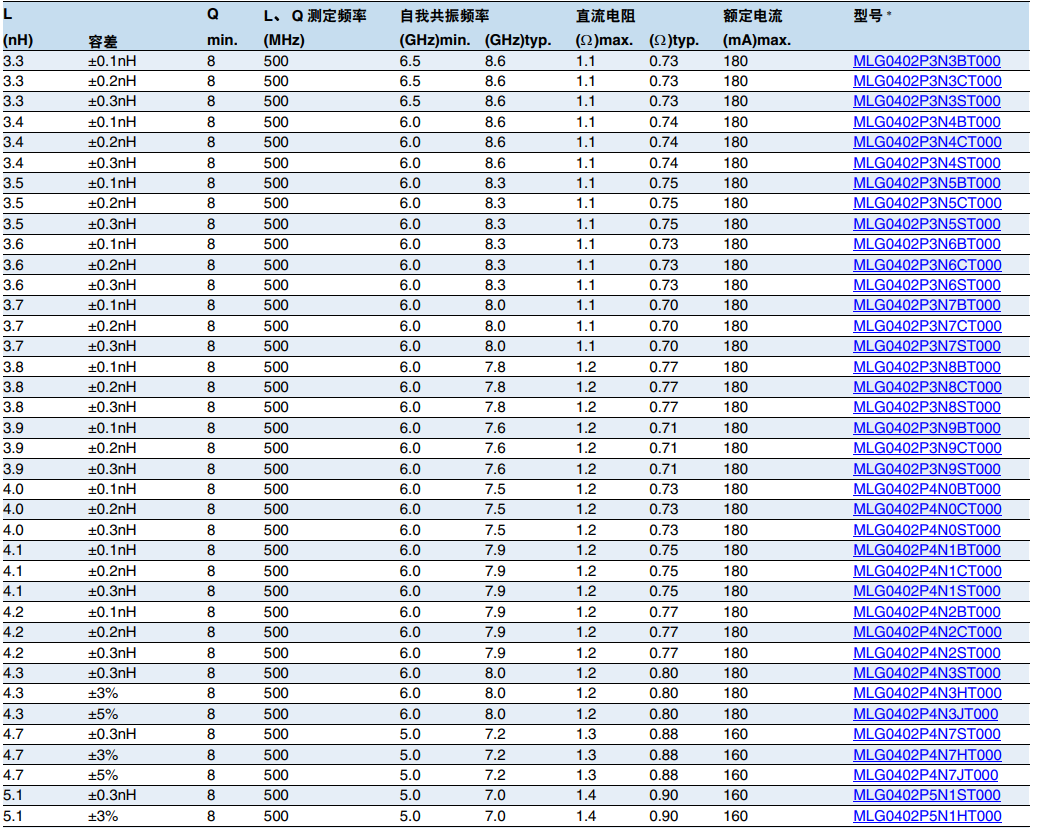The height and width of the screenshot is (828, 1037).
Task: Click 0.90 resistance in MLG0402P5N1ST000 row
Action: coord(663,795)
